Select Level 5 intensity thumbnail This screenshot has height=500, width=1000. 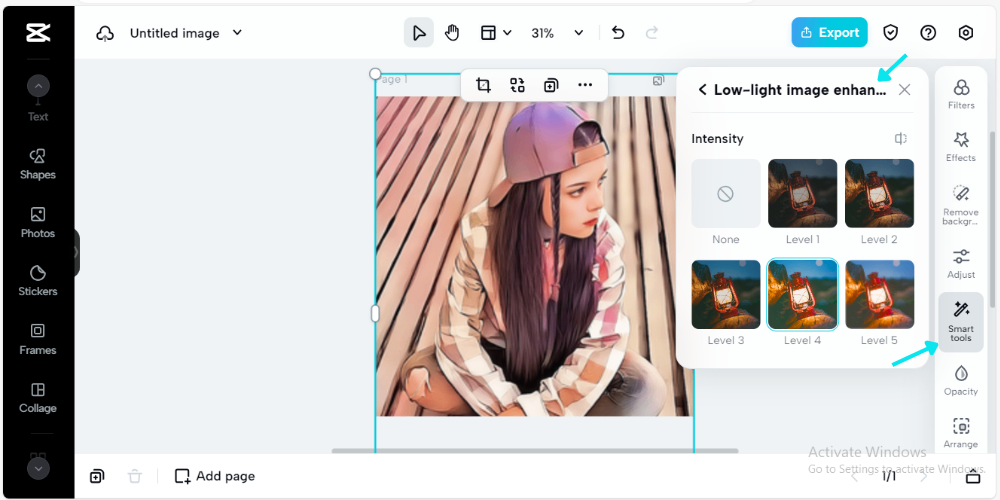(x=879, y=295)
